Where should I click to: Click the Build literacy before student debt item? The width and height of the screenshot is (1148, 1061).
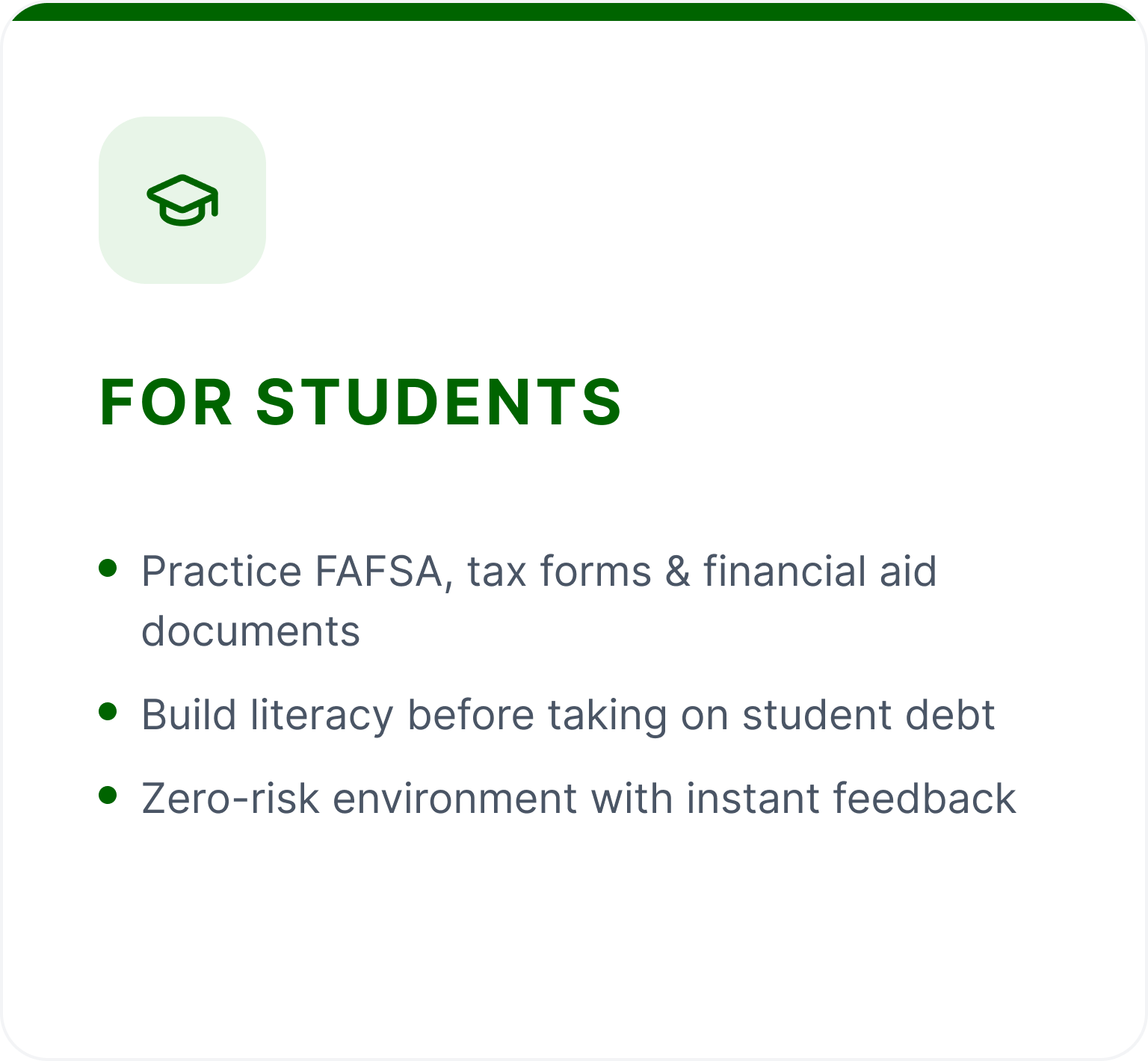tap(568, 715)
